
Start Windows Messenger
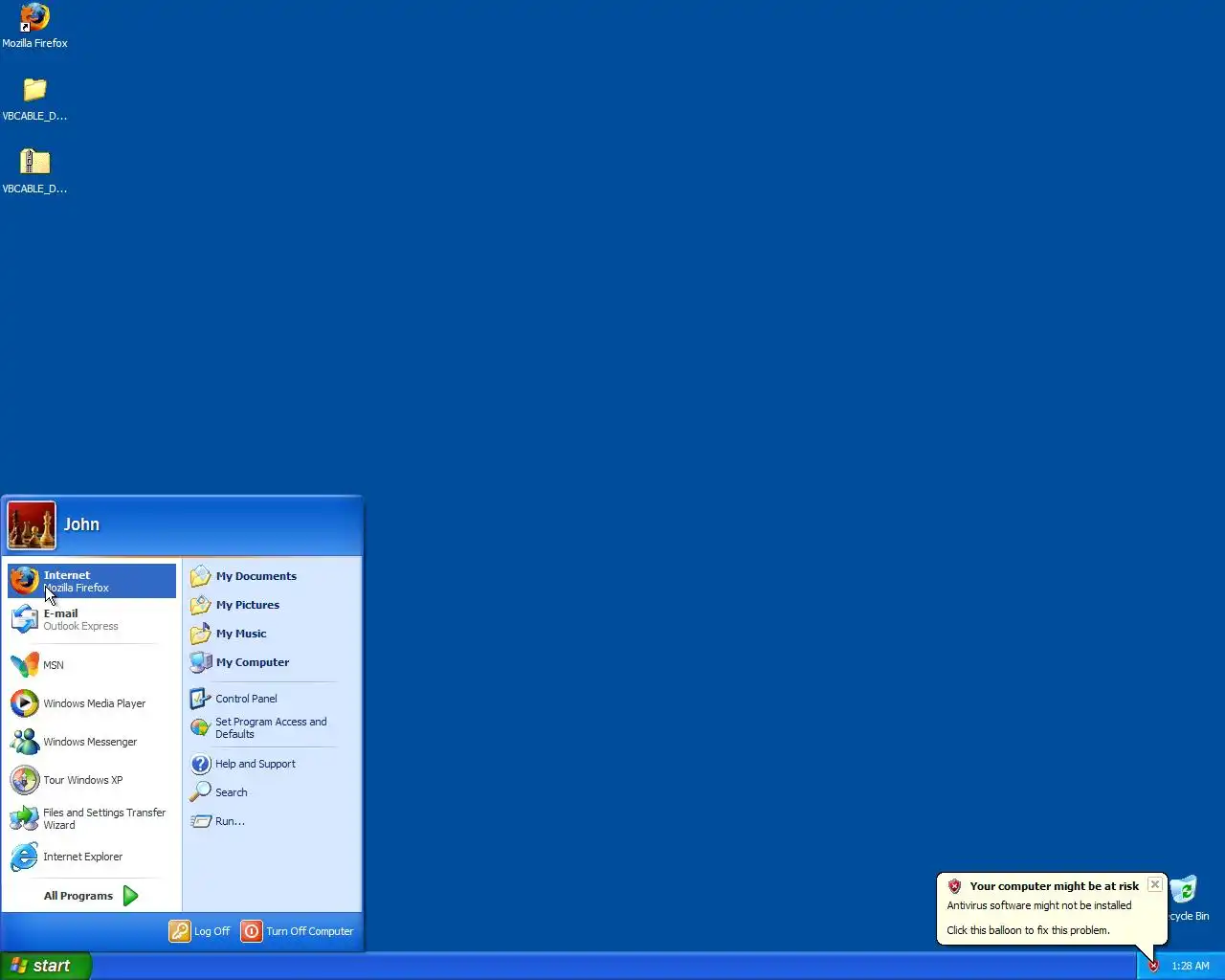tap(92, 742)
